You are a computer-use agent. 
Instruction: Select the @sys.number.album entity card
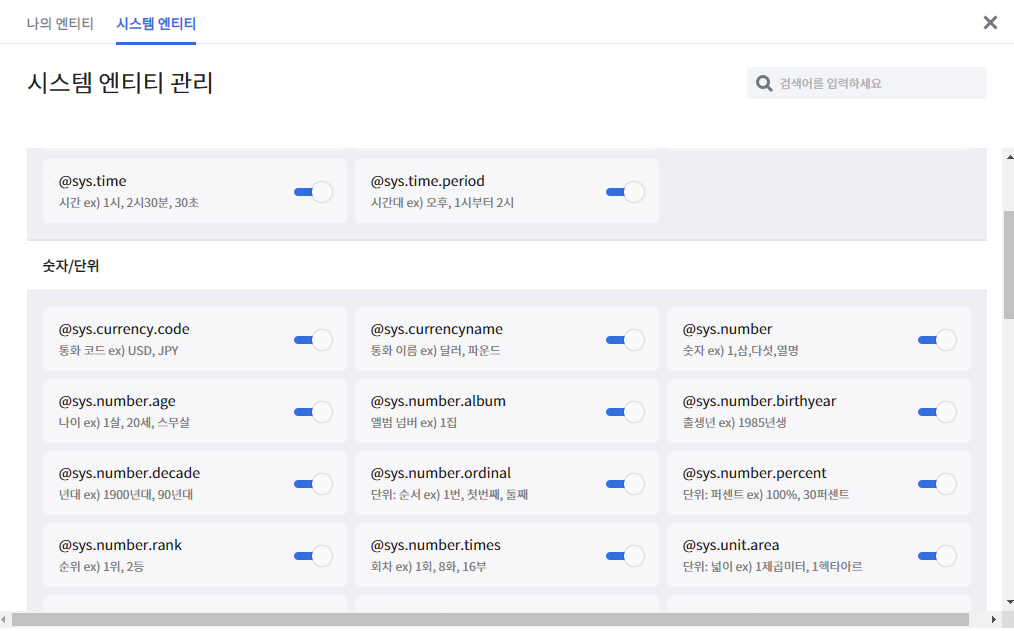507,411
